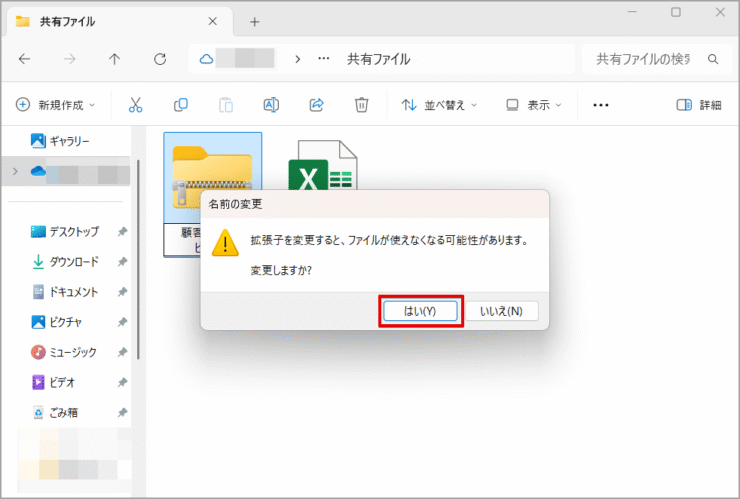Image resolution: width=740 pixels, height=499 pixels.
Task: Unpin ミュージック via its pin icon
Action: click(122, 352)
